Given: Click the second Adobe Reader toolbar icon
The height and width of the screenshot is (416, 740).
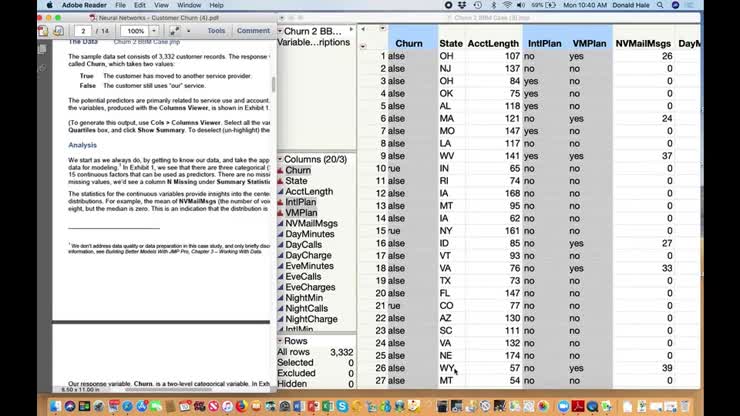Looking at the screenshot, I should tap(59, 31).
